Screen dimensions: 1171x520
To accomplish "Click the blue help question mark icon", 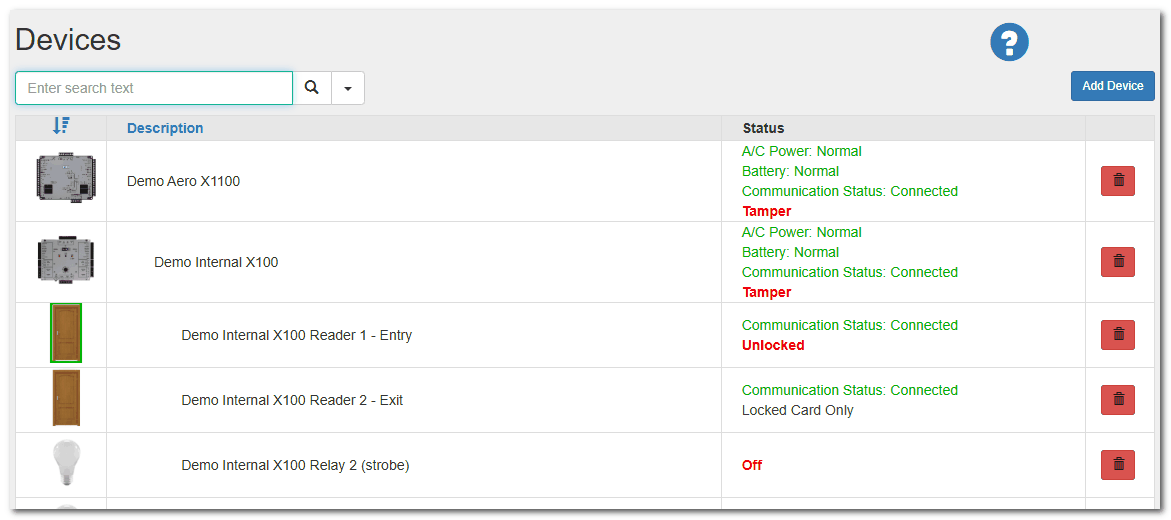I will click(1009, 42).
